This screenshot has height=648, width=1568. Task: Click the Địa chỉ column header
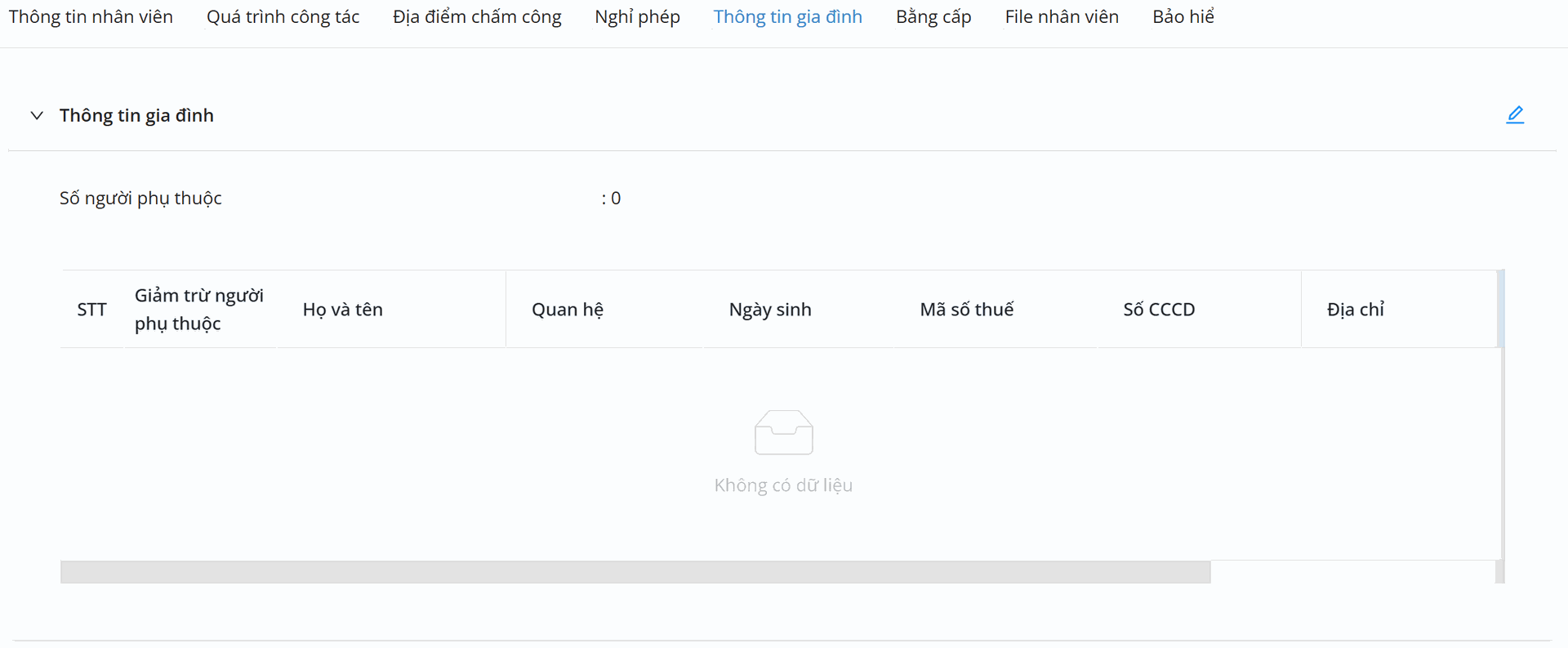[x=1356, y=310]
